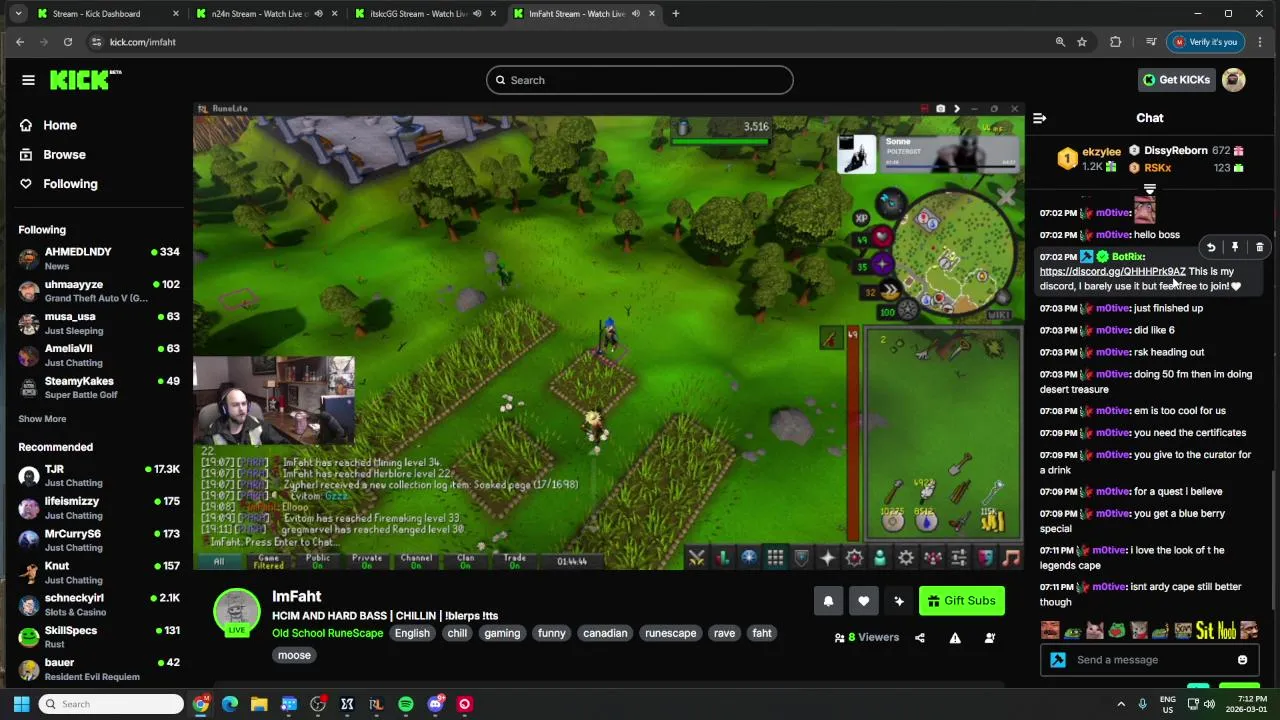This screenshot has width=1280, height=720.
Task: Open the Combat Options tab in game
Action: [x=697, y=558]
